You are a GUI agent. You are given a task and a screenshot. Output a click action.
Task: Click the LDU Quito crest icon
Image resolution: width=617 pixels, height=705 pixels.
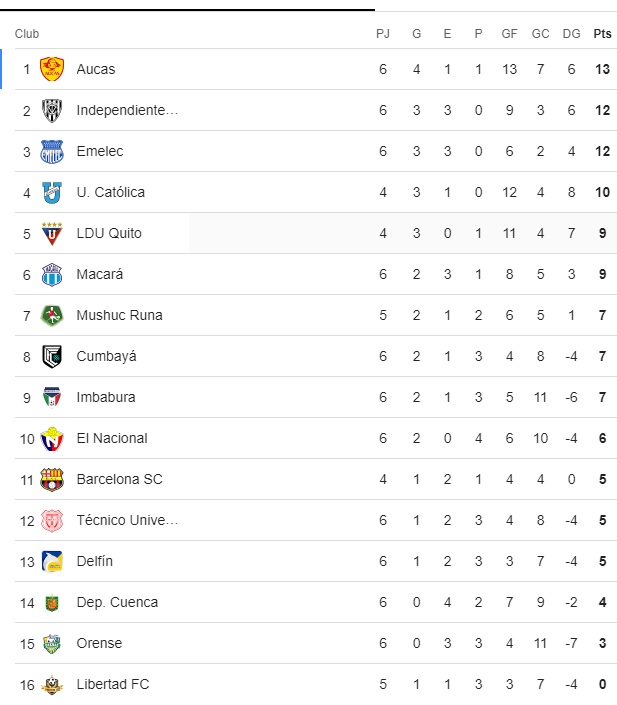[52, 233]
